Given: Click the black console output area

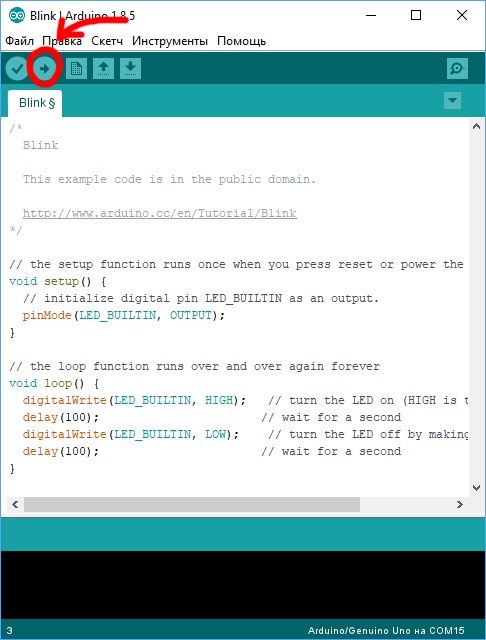Looking at the screenshot, I should (243, 584).
